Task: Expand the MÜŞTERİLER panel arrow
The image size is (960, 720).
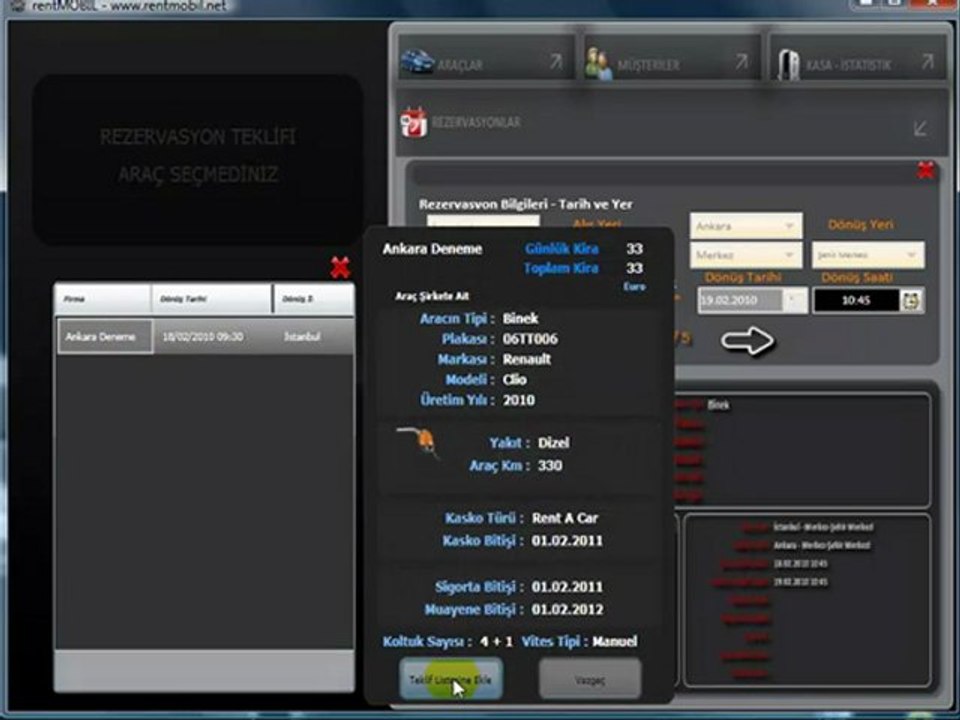Action: tap(741, 61)
